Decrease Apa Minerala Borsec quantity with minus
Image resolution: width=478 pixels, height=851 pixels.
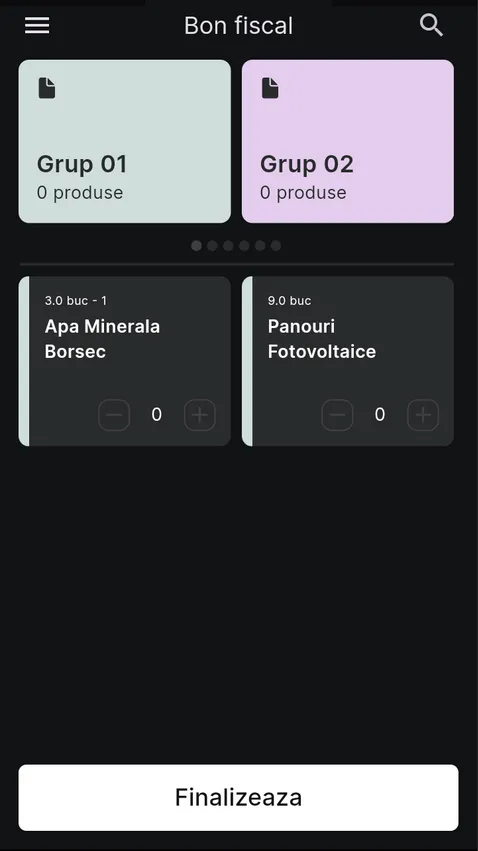(x=114, y=415)
